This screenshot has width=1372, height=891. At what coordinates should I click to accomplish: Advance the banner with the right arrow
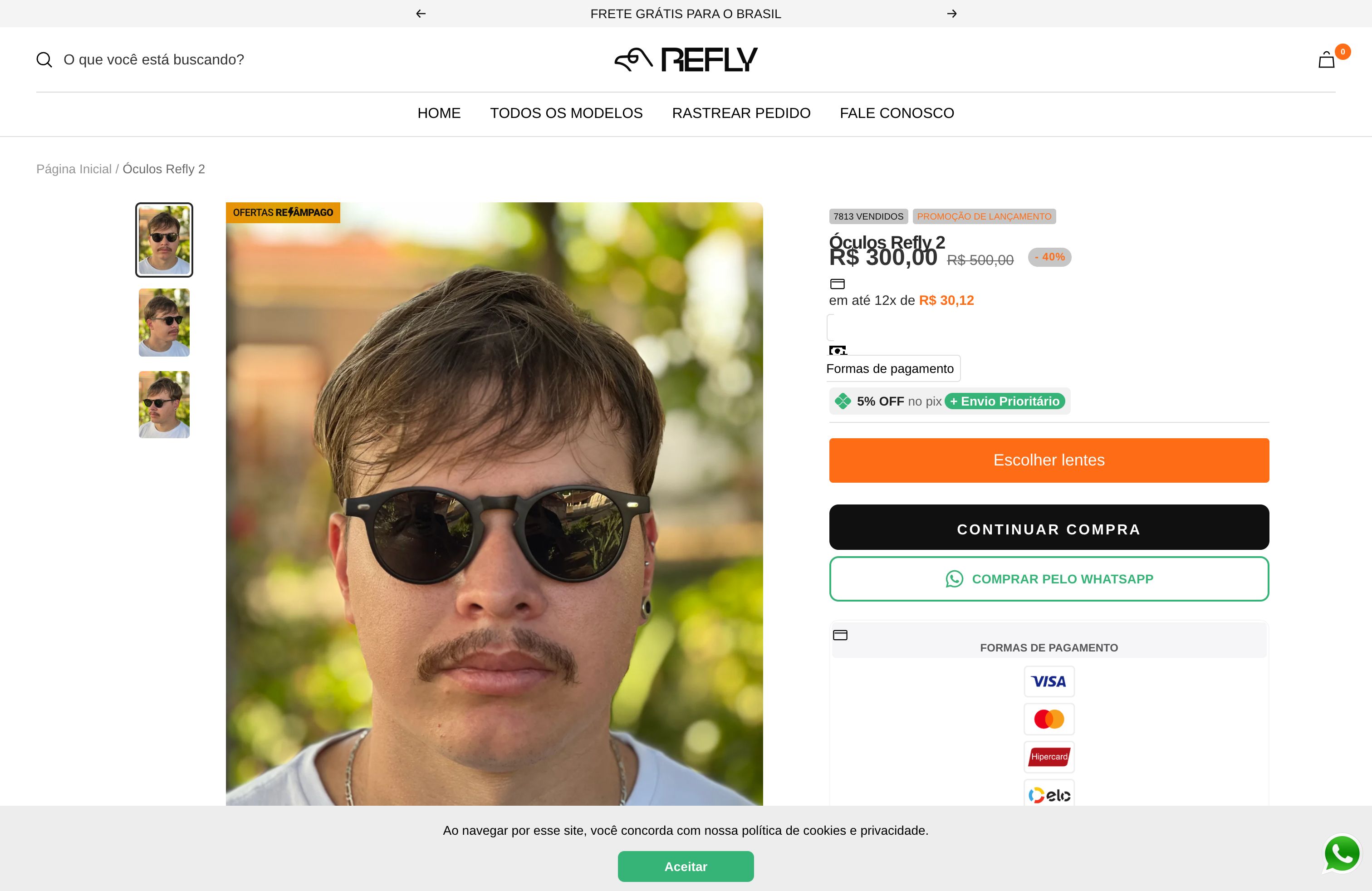pos(952,13)
